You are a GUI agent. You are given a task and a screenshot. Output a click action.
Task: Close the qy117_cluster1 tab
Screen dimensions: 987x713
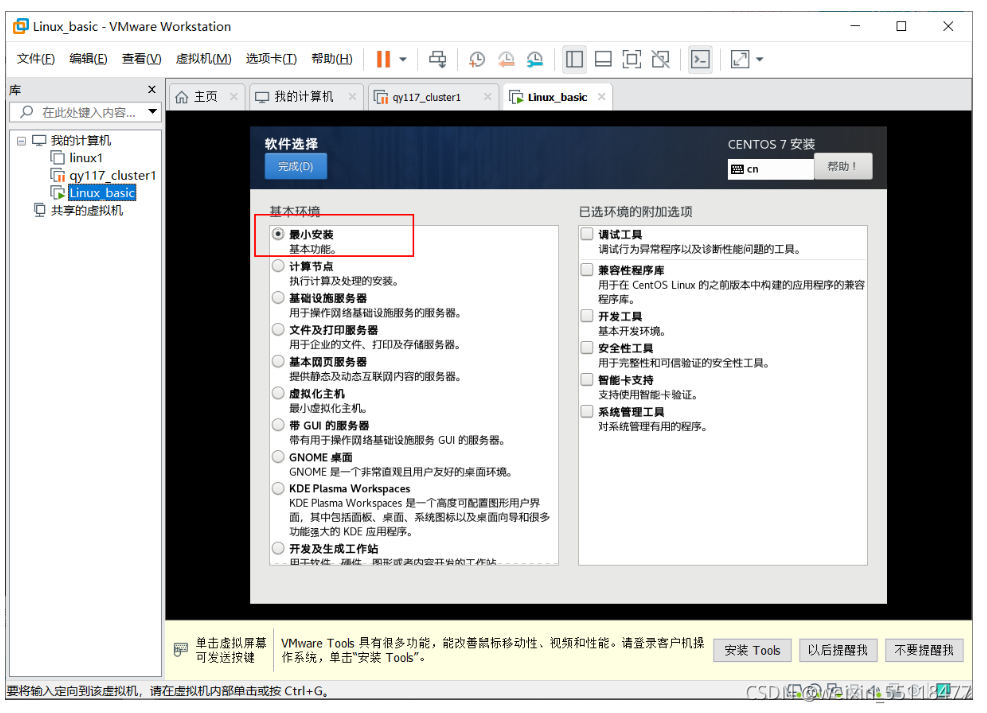[x=487, y=96]
